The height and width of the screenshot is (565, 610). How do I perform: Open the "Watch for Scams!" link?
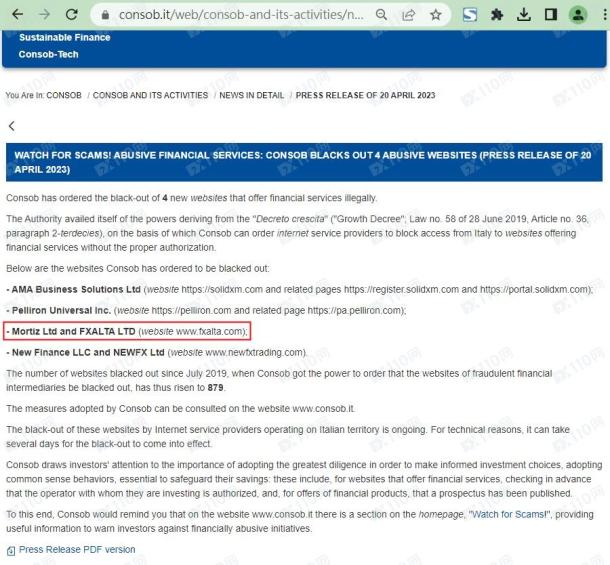click(x=509, y=514)
